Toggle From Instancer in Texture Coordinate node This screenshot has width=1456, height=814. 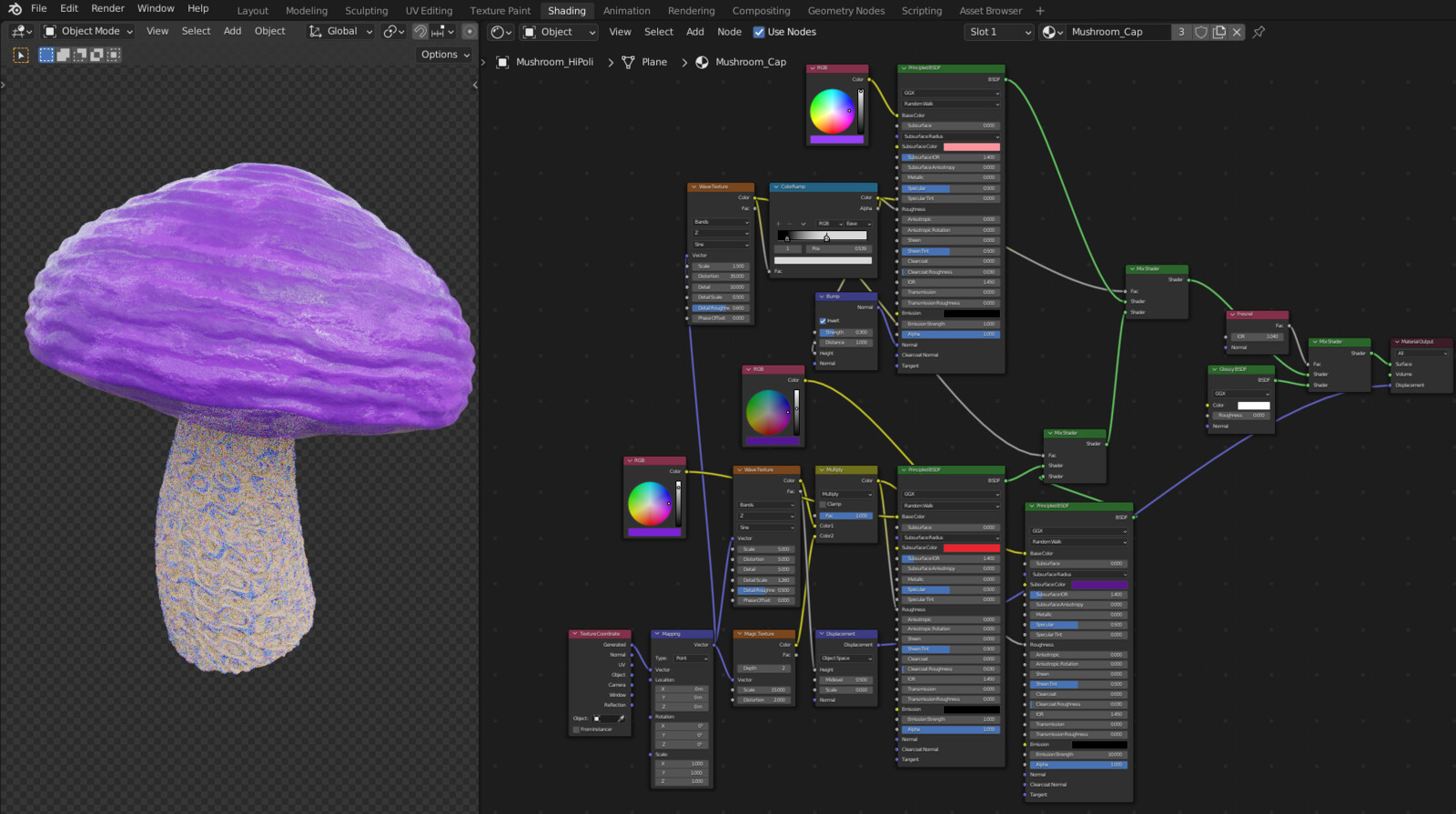(x=576, y=729)
